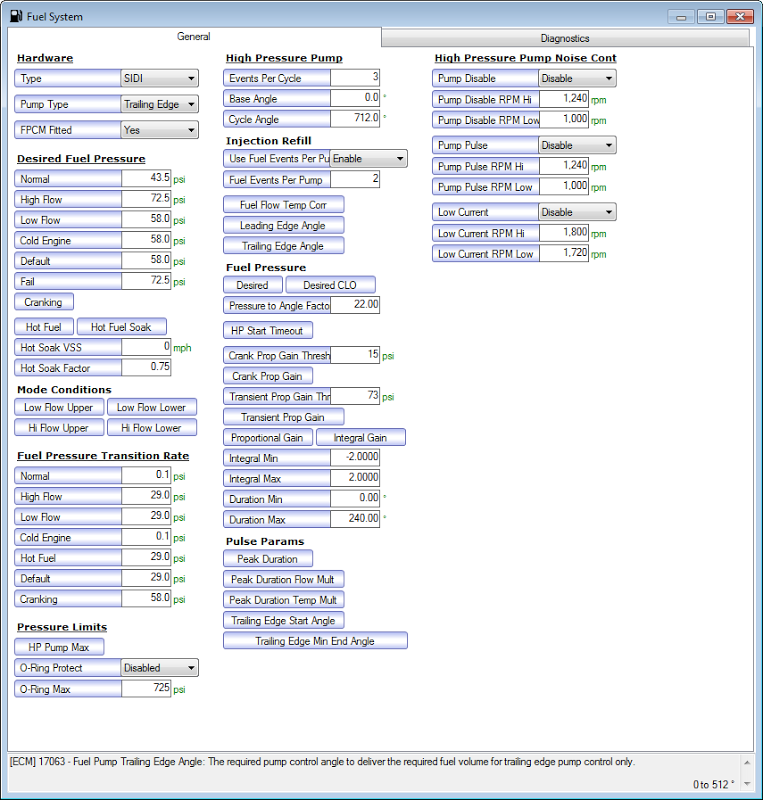
Task: Select the Events Per Cycle value field
Action: (x=355, y=78)
